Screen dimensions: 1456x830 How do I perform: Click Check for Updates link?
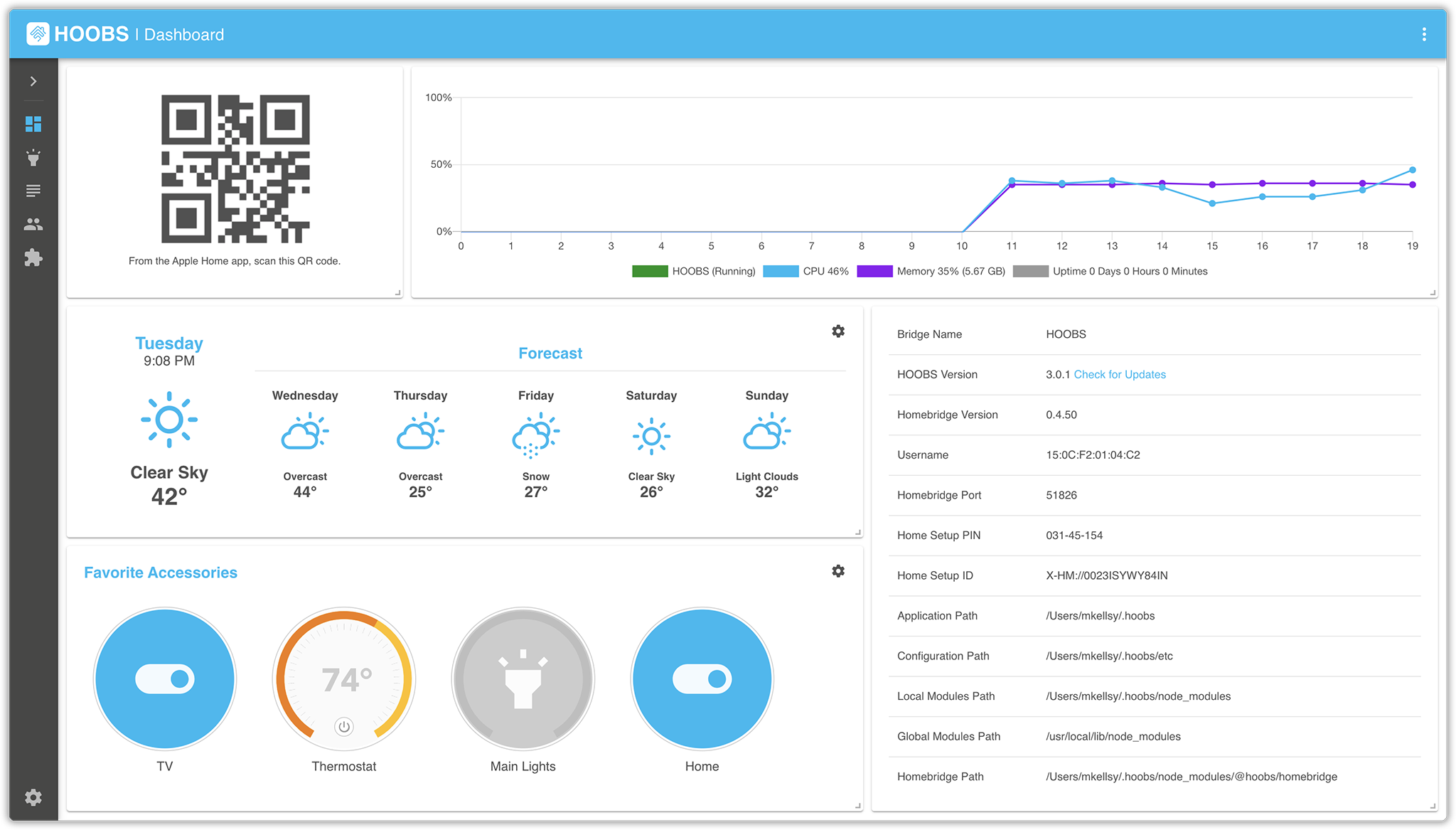click(1120, 374)
